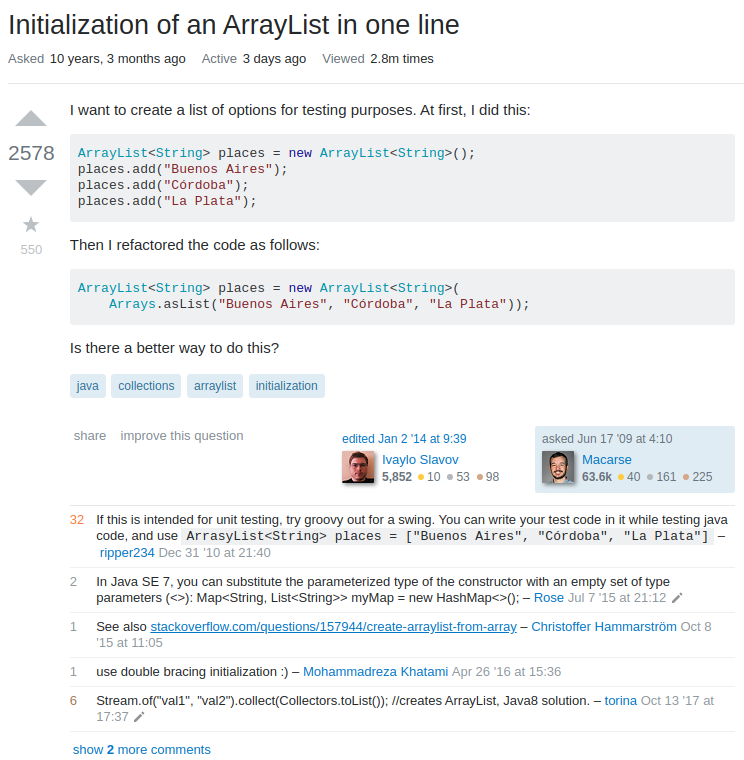The width and height of the screenshot is (744, 760).
Task: Click the share link under the question
Action: click(x=90, y=436)
